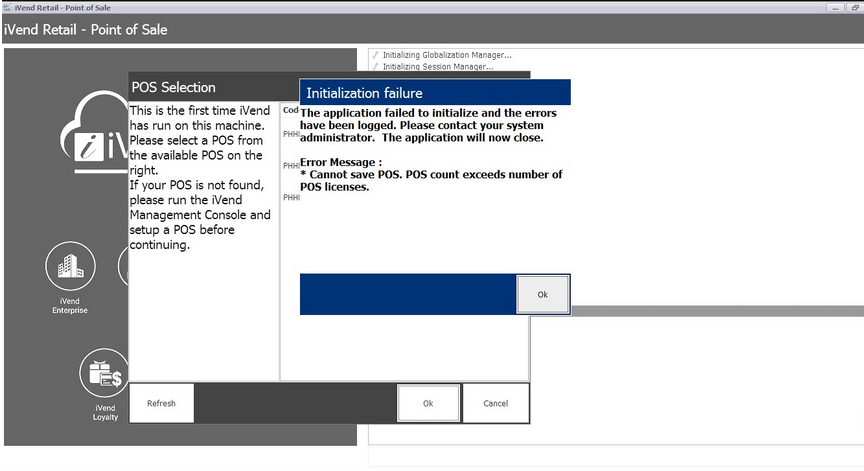This screenshot has height=471, width=864.
Task: Click the 'Cod' column header in POS list
Action: [x=290, y=110]
